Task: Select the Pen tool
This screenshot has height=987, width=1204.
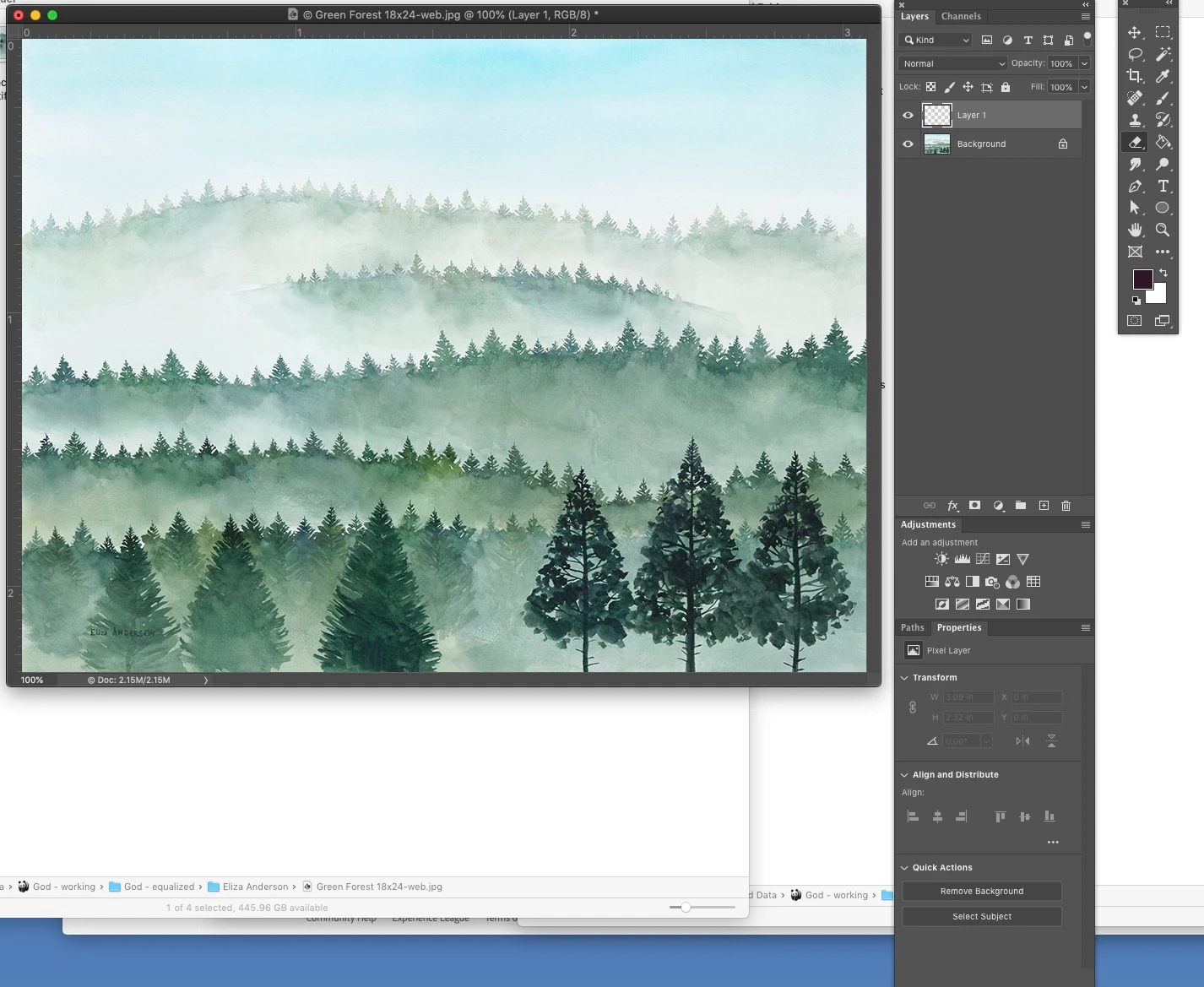Action: tap(1135, 186)
